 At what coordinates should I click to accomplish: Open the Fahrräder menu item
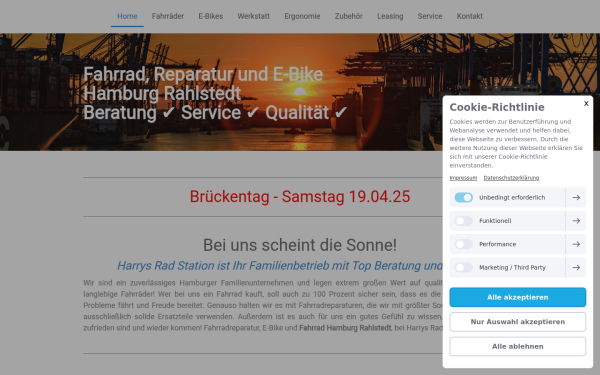point(168,16)
